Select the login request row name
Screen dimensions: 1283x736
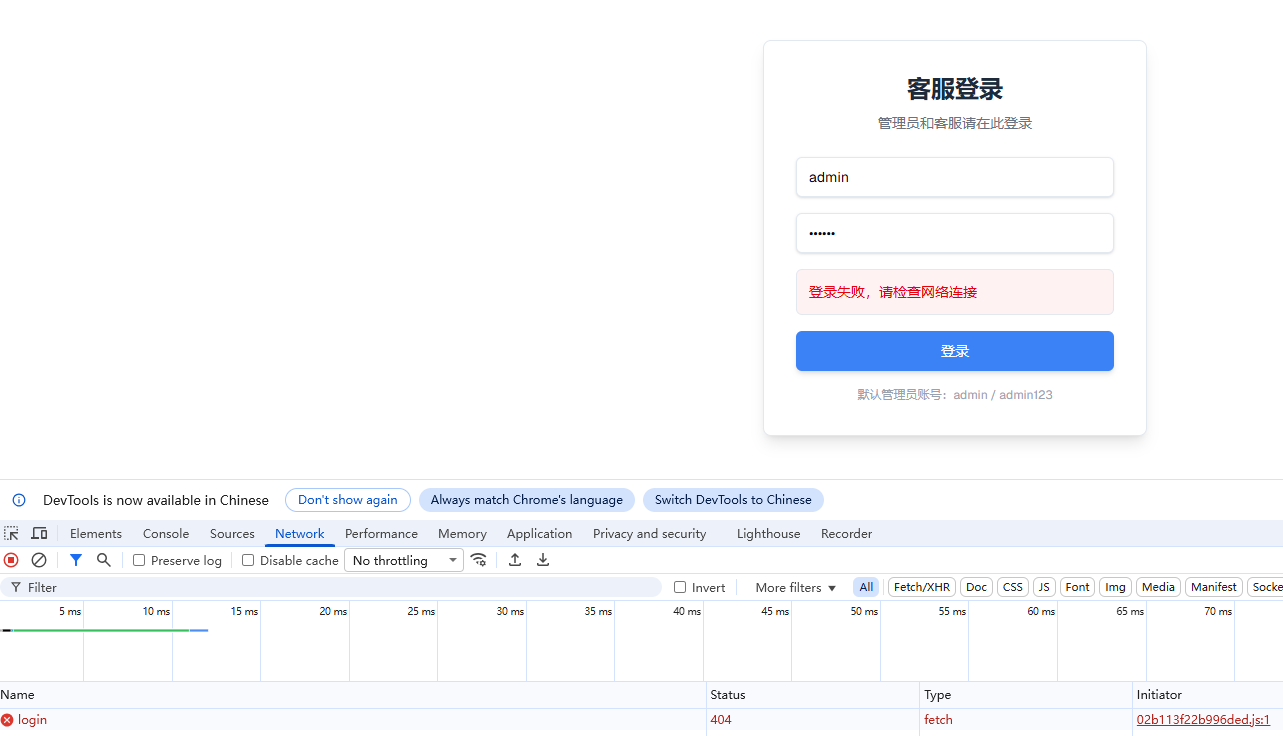click(x=32, y=720)
